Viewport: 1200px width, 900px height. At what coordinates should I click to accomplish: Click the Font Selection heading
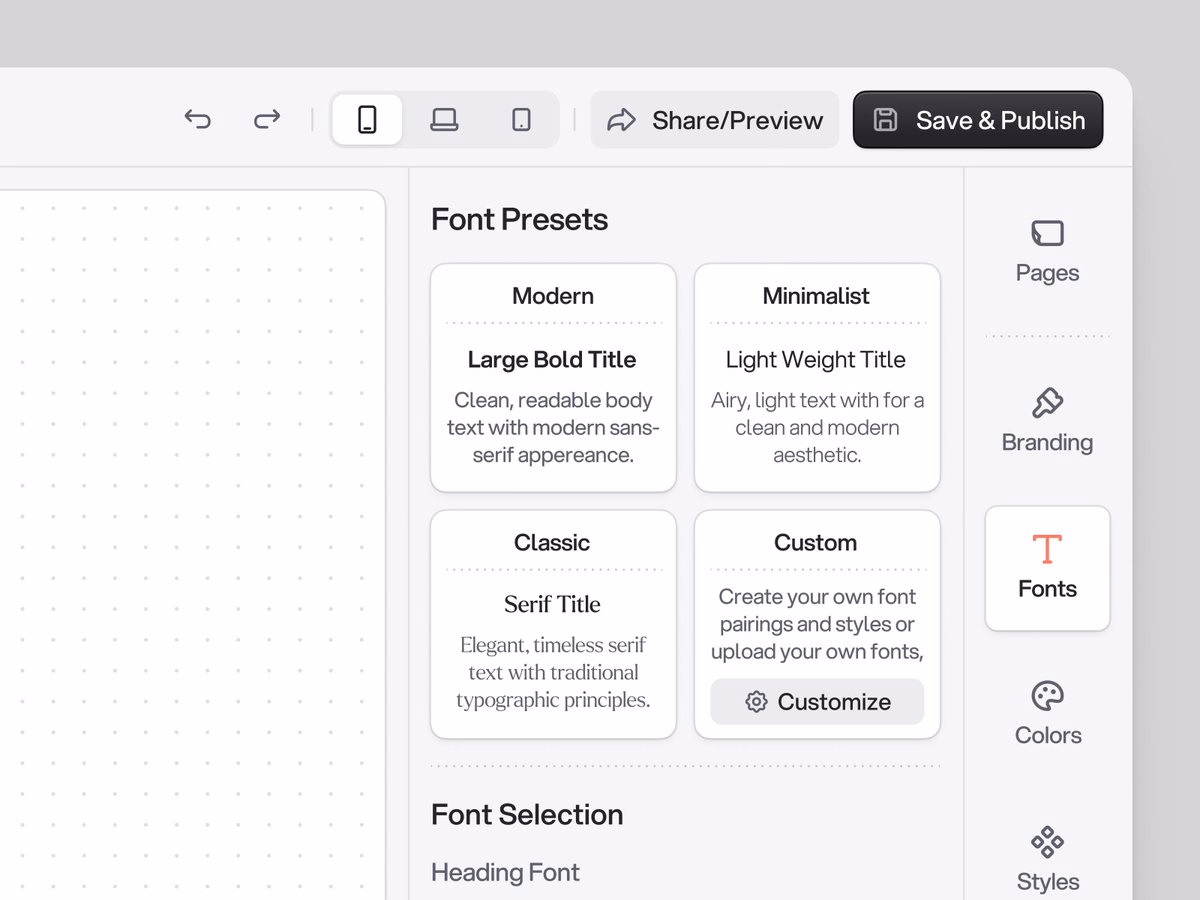coord(527,814)
